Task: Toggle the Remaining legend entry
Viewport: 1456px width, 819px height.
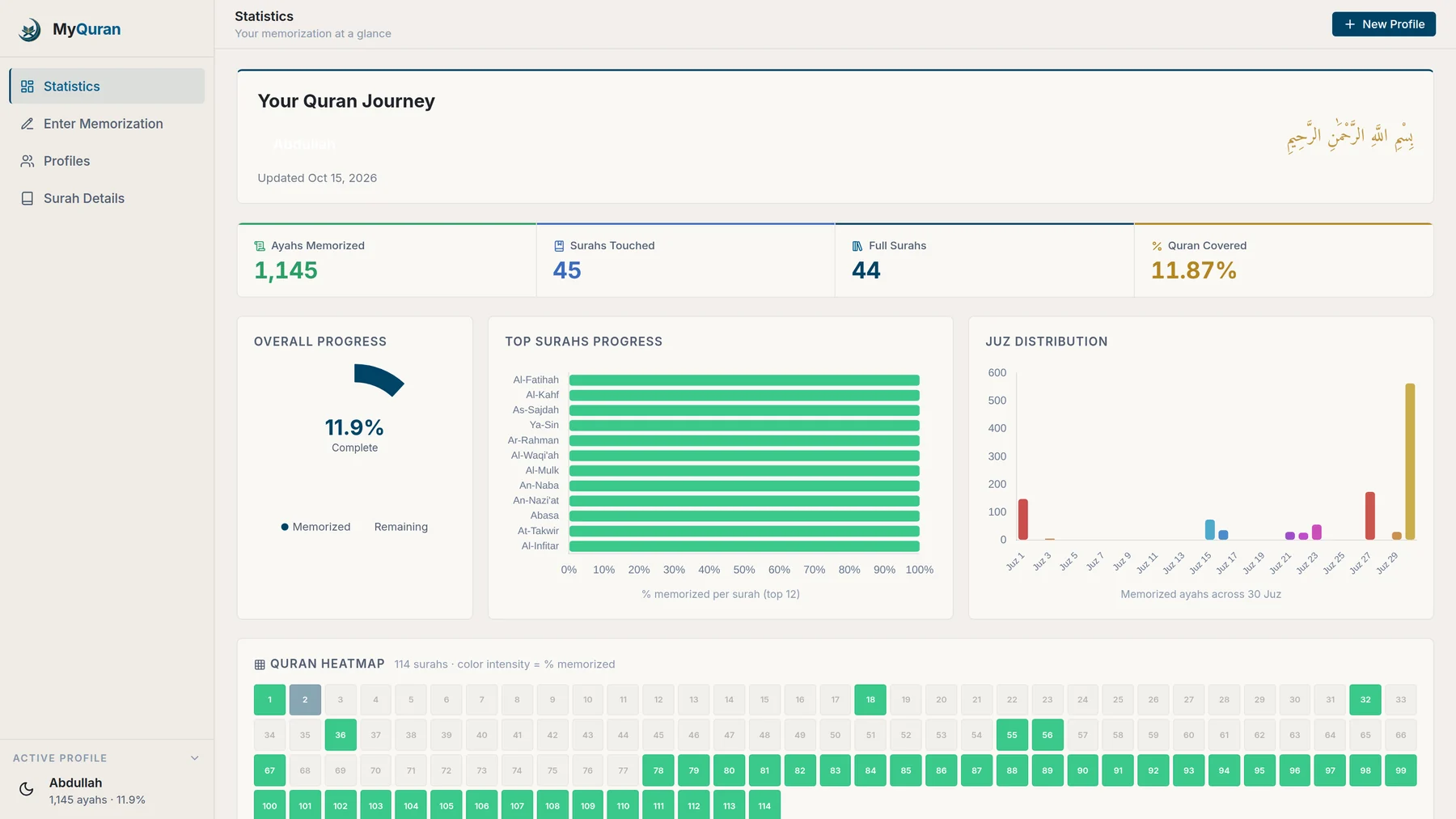Action: pos(401,527)
